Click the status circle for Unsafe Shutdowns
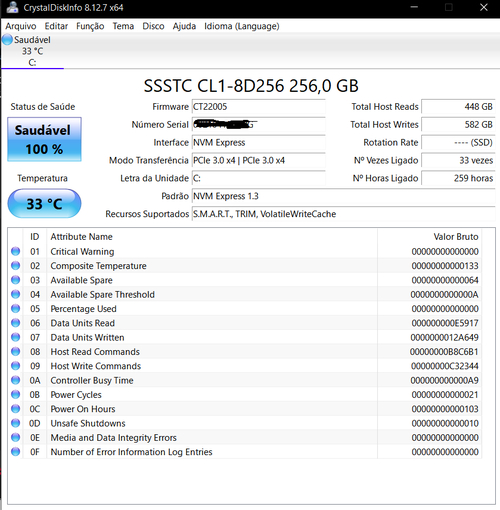Image resolution: width=500 pixels, height=510 pixels. (x=15, y=423)
